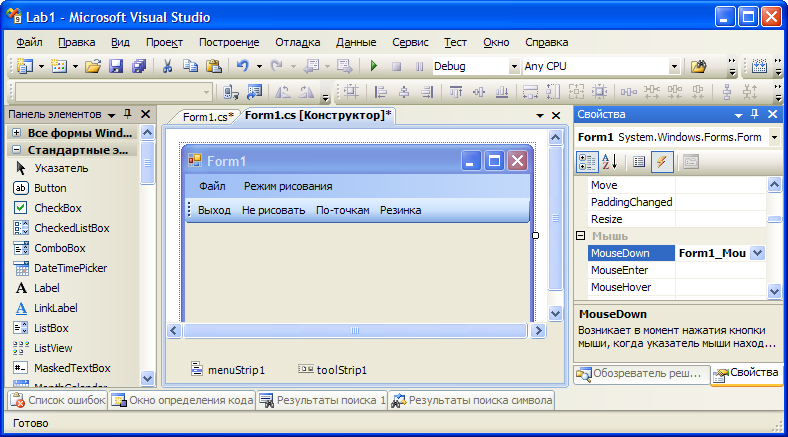Expand the 'Все формы Wind...' toolbox group
Screen dimensions: 788x437
pyautogui.click(x=17, y=133)
